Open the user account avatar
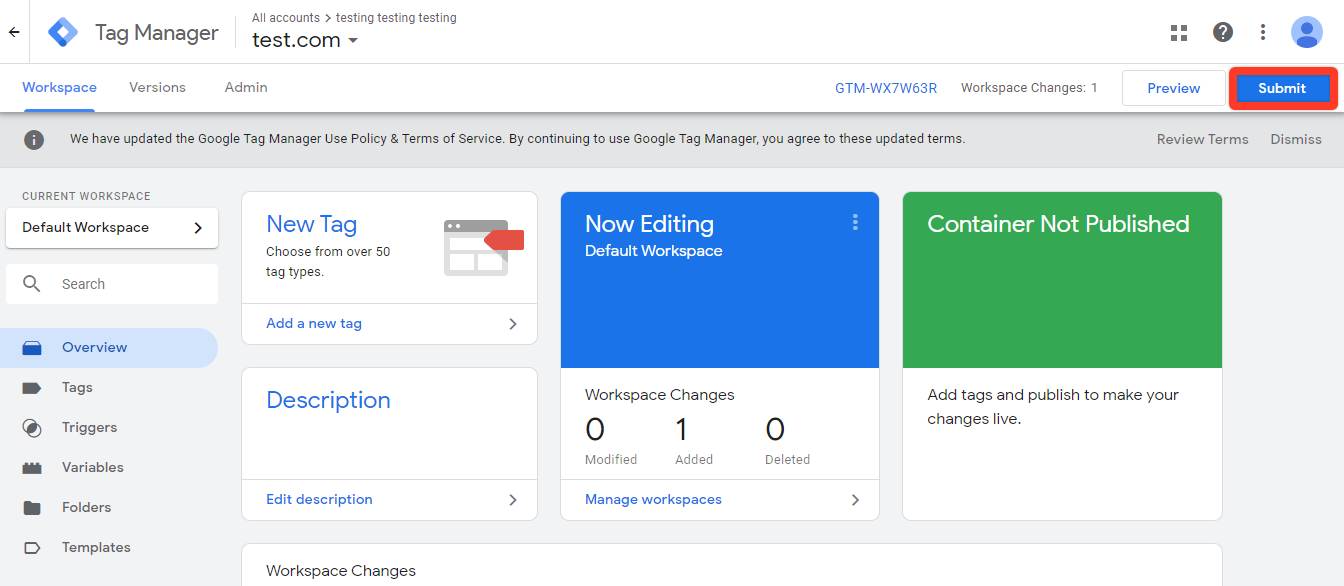The width and height of the screenshot is (1344, 586). [1307, 32]
